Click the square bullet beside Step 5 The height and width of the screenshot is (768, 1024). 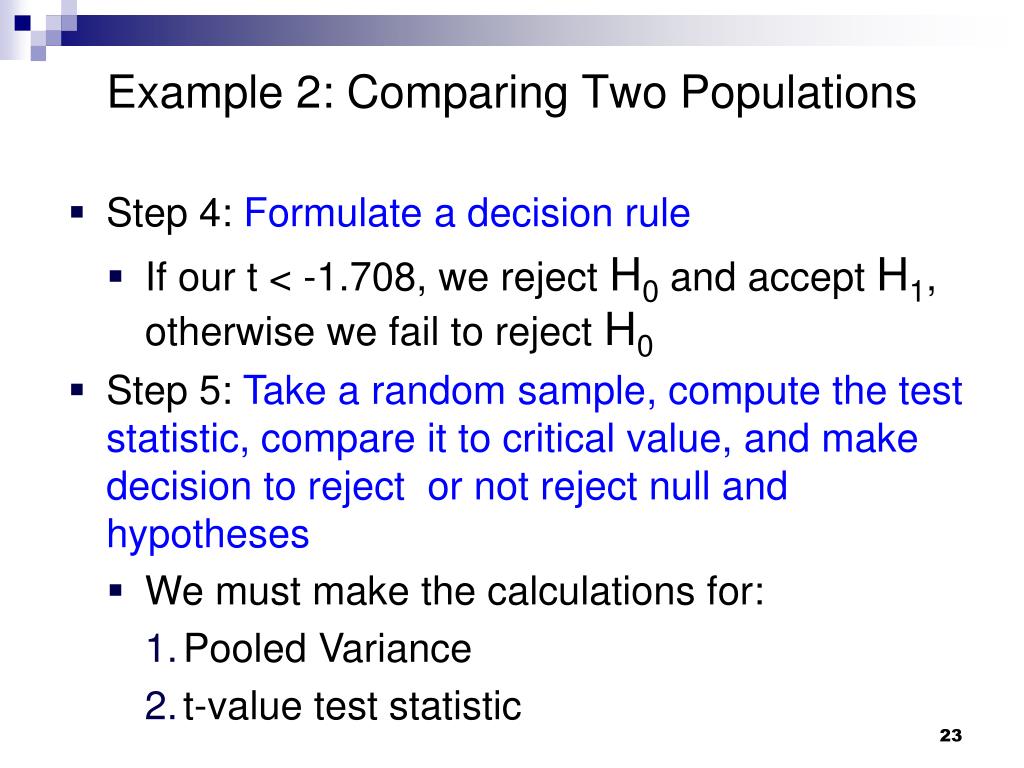[77, 391]
